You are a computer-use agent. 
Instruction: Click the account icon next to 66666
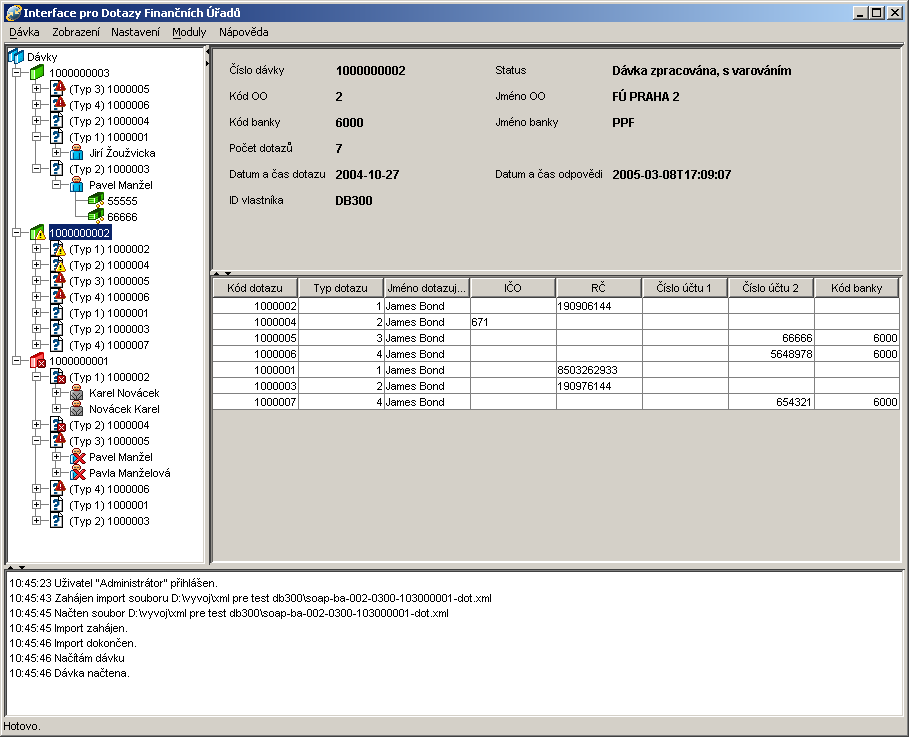[x=96, y=216]
